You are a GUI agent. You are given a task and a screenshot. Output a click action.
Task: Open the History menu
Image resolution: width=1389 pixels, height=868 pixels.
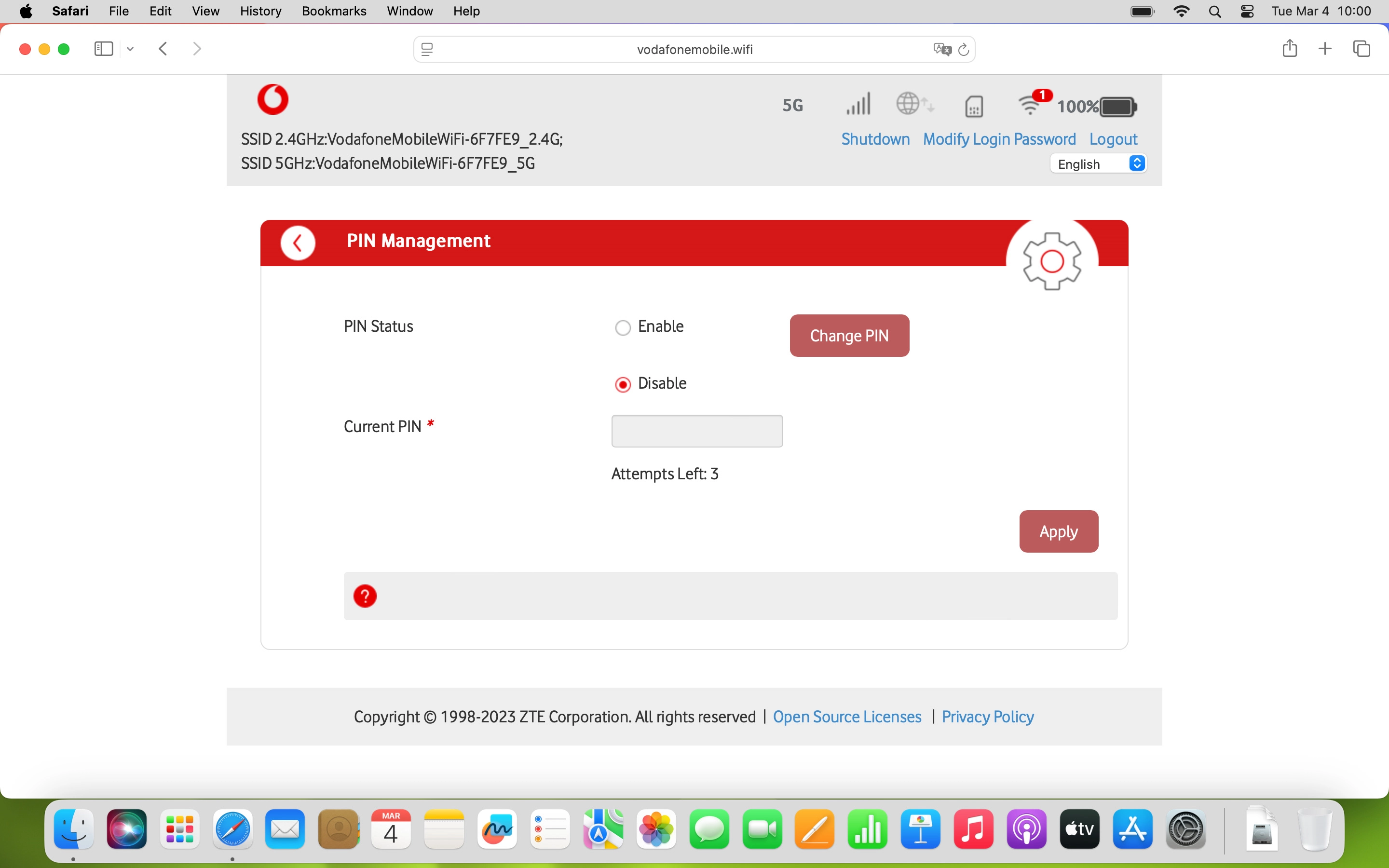coord(260,11)
